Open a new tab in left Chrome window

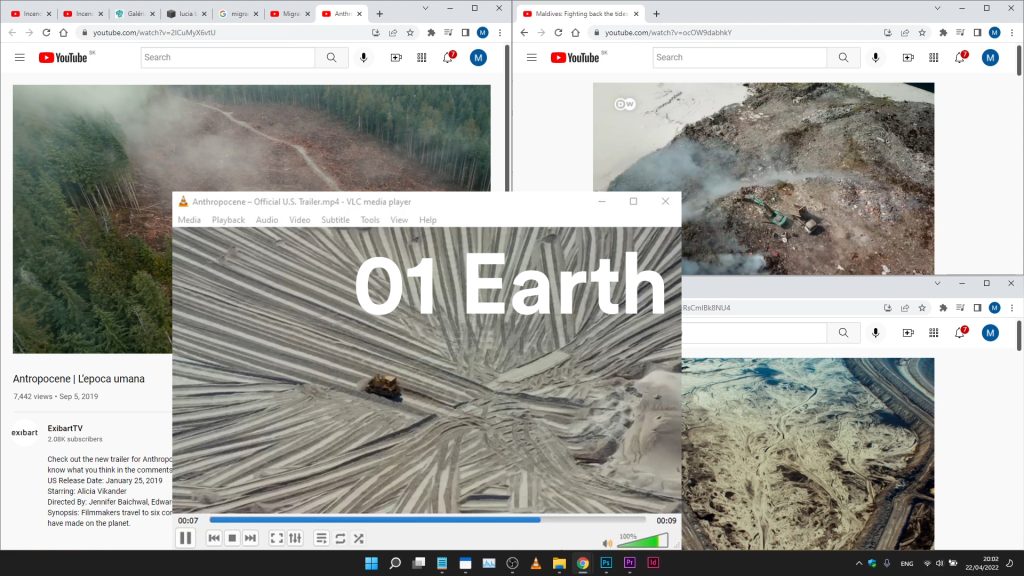click(x=379, y=14)
